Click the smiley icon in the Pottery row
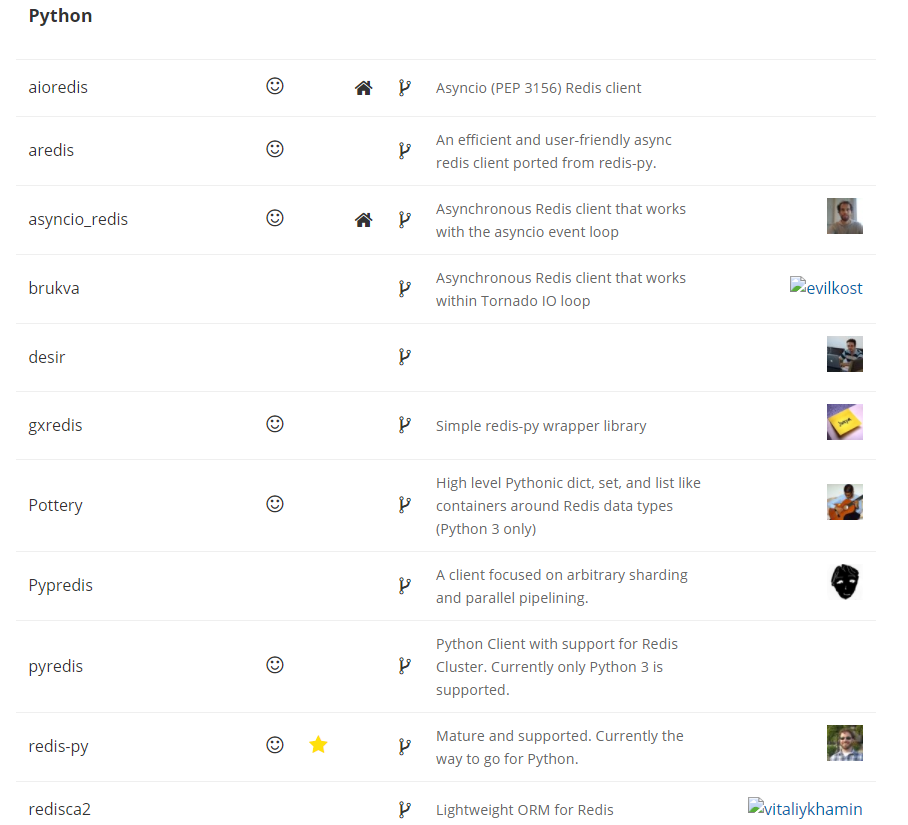The image size is (908, 825). (274, 504)
